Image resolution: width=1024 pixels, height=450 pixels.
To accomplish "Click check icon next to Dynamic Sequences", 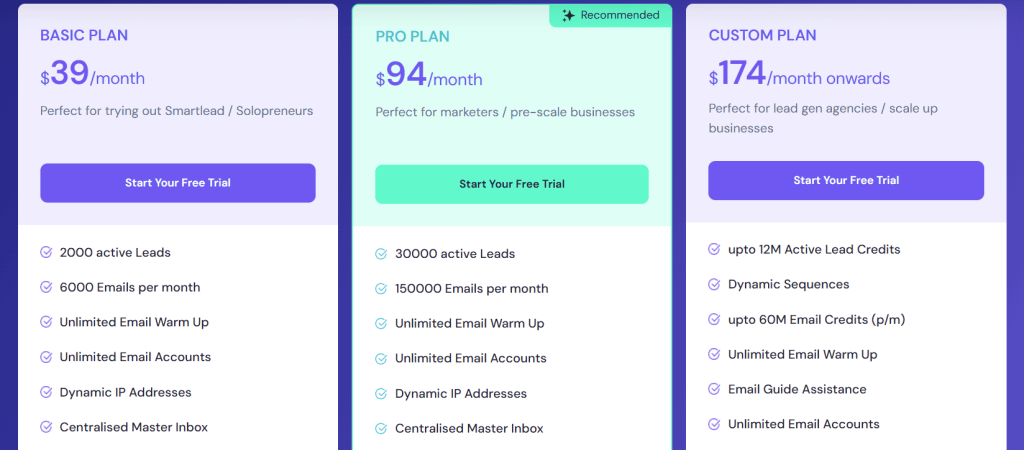I will (714, 284).
